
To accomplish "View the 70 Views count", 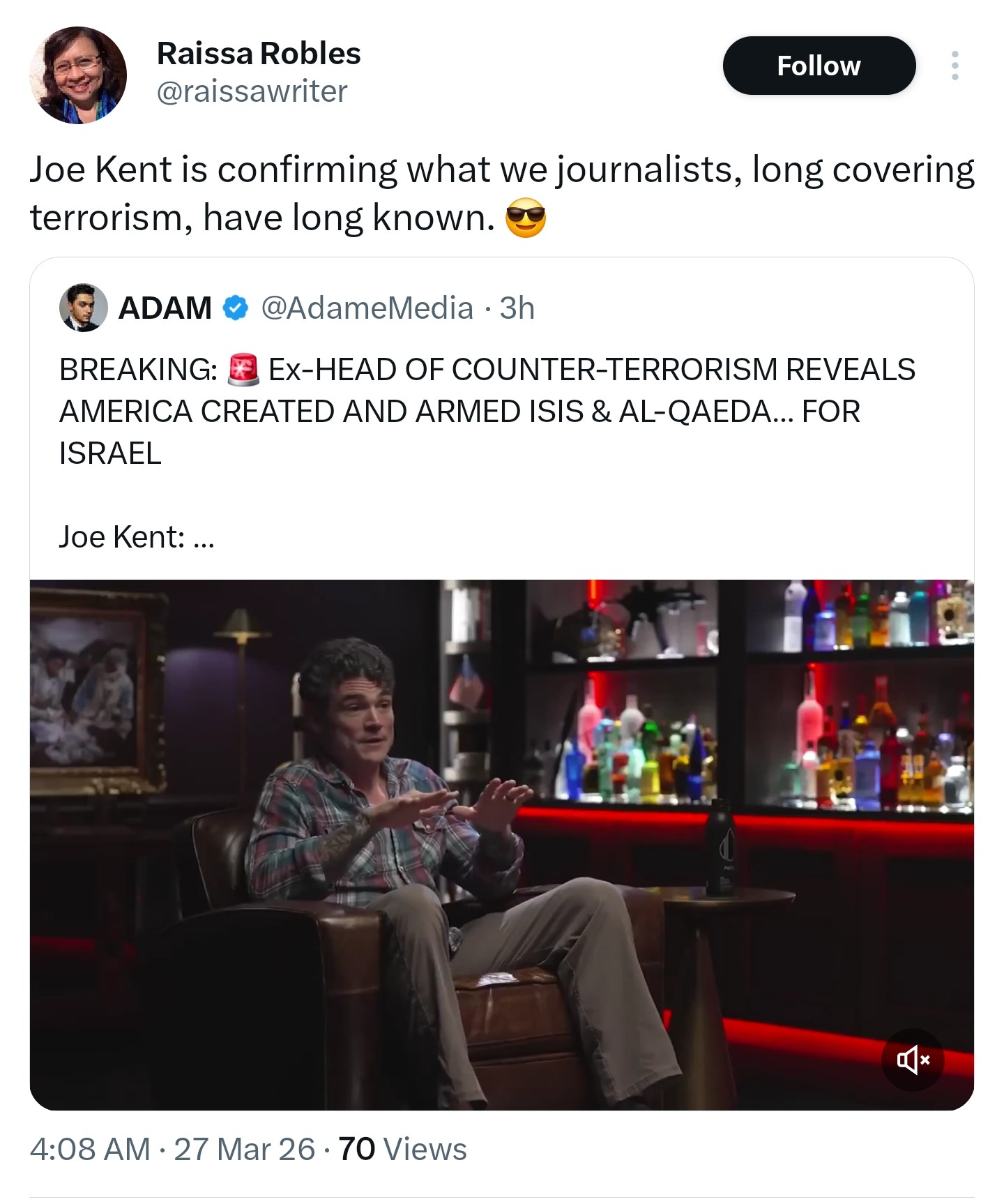I will click(402, 1149).
